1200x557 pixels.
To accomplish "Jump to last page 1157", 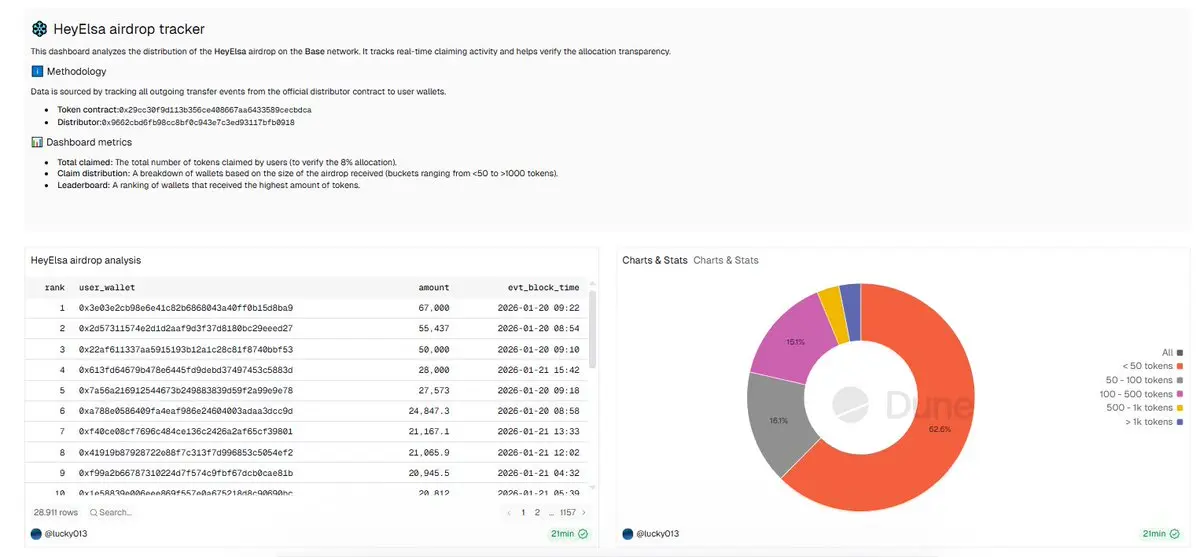I will point(568,512).
